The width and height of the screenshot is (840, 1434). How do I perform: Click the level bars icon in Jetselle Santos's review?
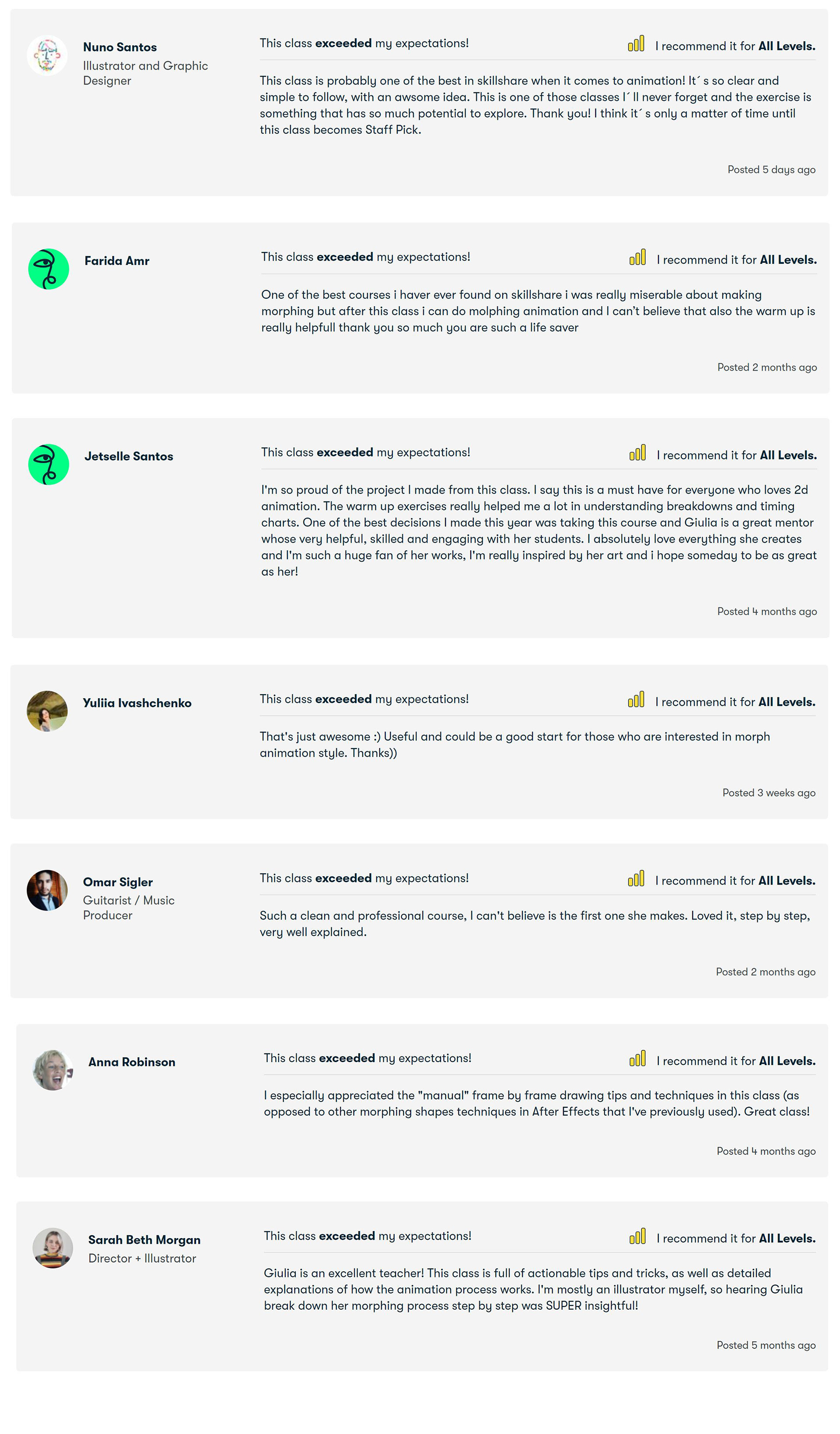tap(637, 452)
